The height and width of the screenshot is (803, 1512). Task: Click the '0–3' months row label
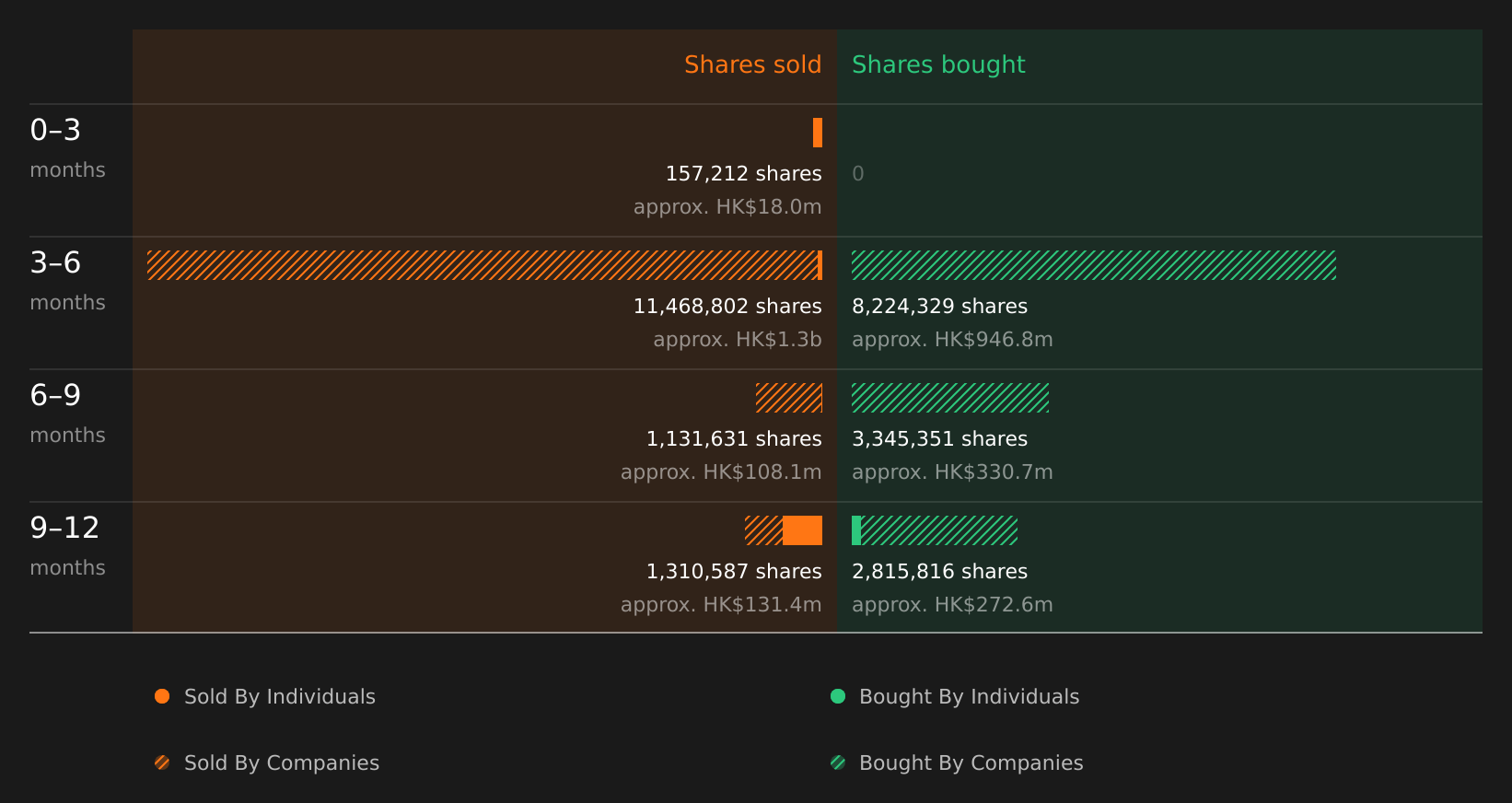55,130
